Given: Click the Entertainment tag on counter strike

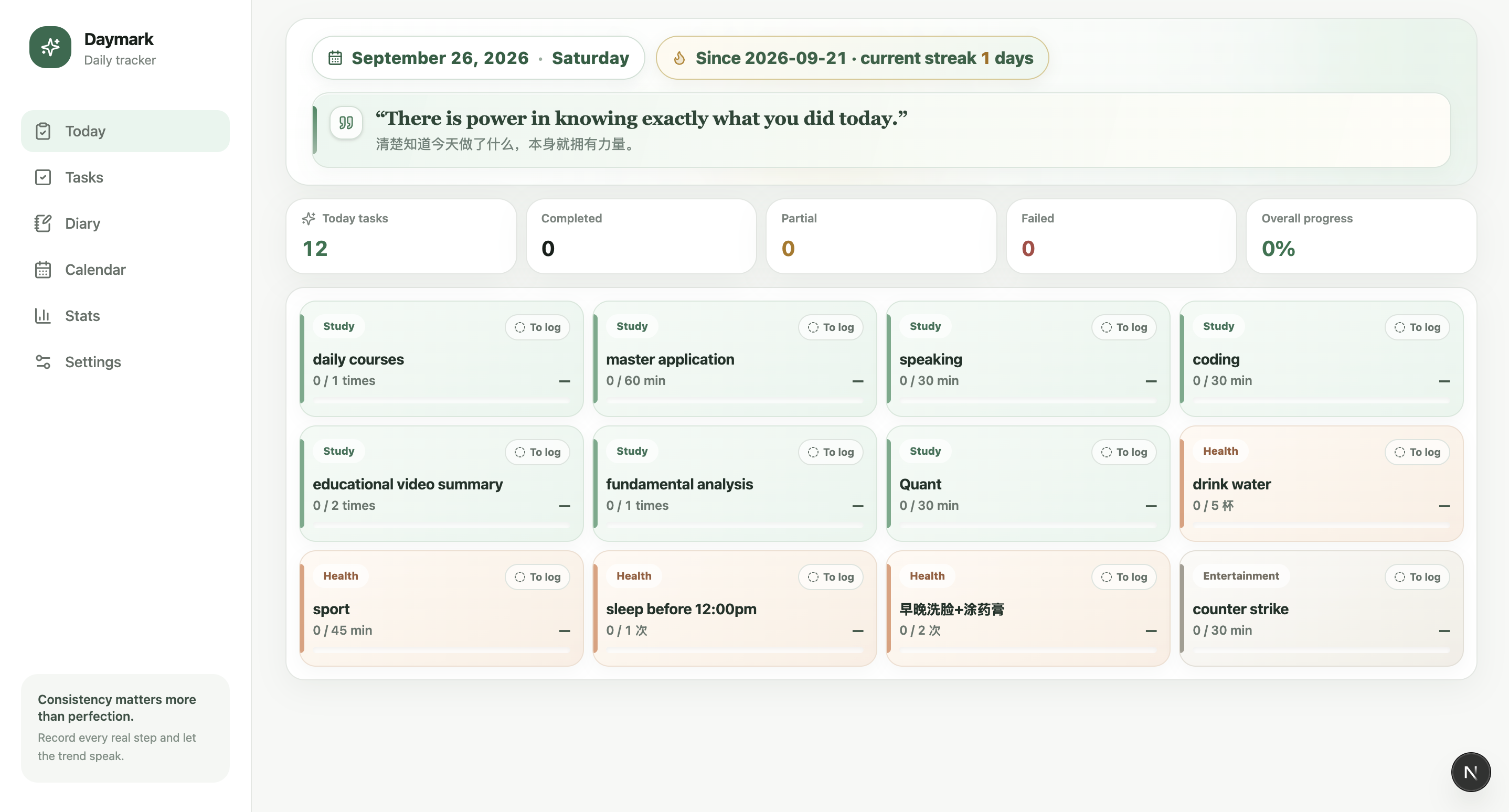Looking at the screenshot, I should 1241,576.
